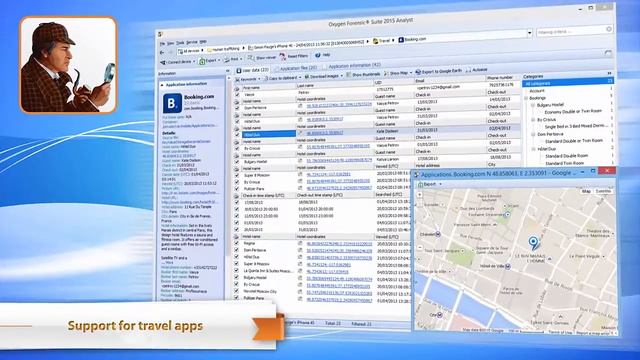640x360 pixels.
Task: Click the Booking.com app logo in Information panel
Action: [x=172, y=103]
